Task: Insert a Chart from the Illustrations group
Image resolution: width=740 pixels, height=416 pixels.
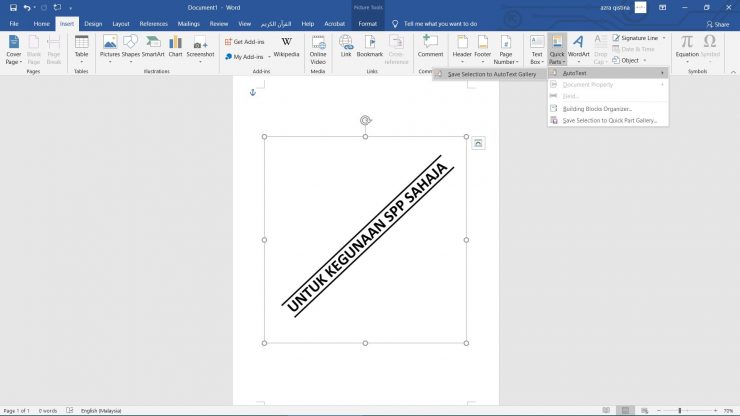Action: point(175,47)
